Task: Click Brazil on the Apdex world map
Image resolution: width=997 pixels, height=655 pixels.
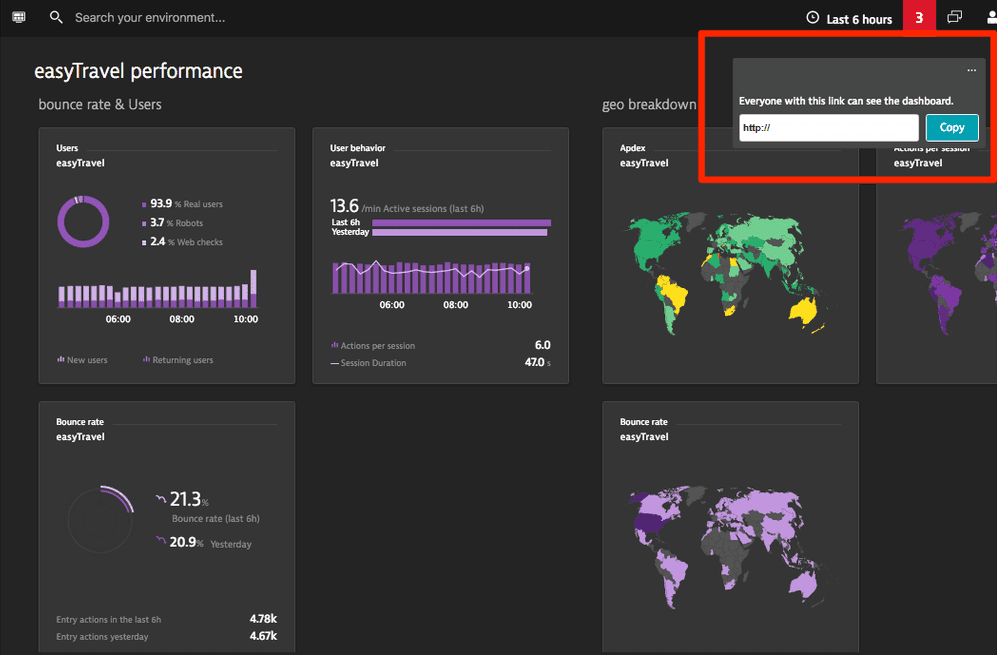Action: click(x=677, y=297)
